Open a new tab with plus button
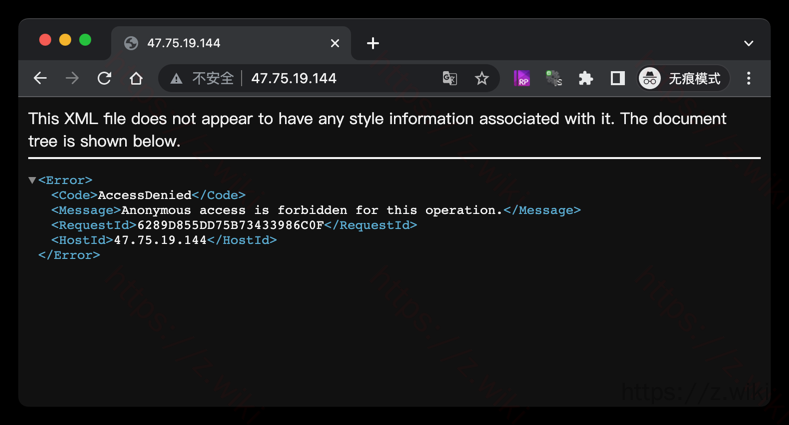The image size is (789, 425). click(373, 43)
